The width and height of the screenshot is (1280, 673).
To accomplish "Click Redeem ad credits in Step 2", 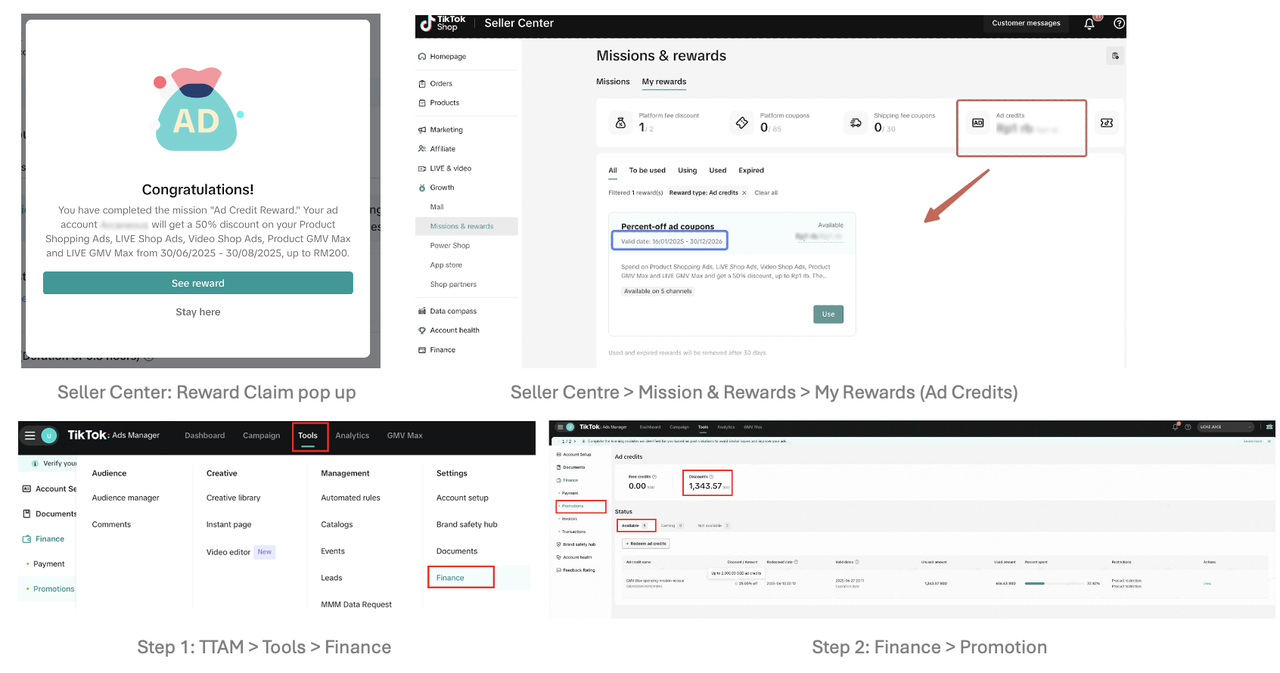I will tap(647, 544).
